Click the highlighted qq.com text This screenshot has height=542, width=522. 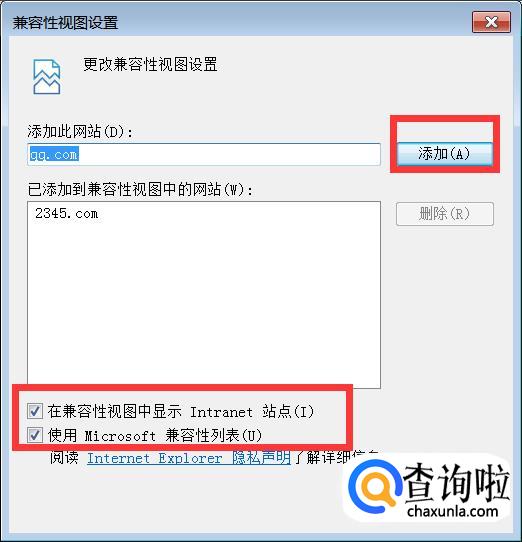54,154
